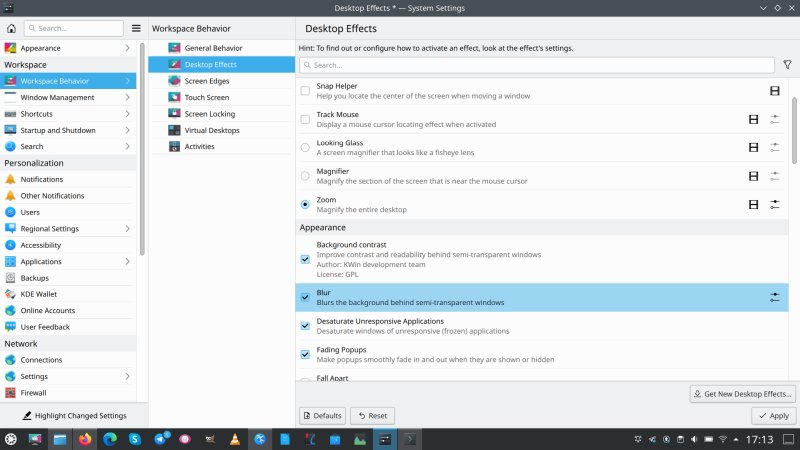Open the sidebar hamburger menu
This screenshot has width=800, height=450.
pos(136,28)
